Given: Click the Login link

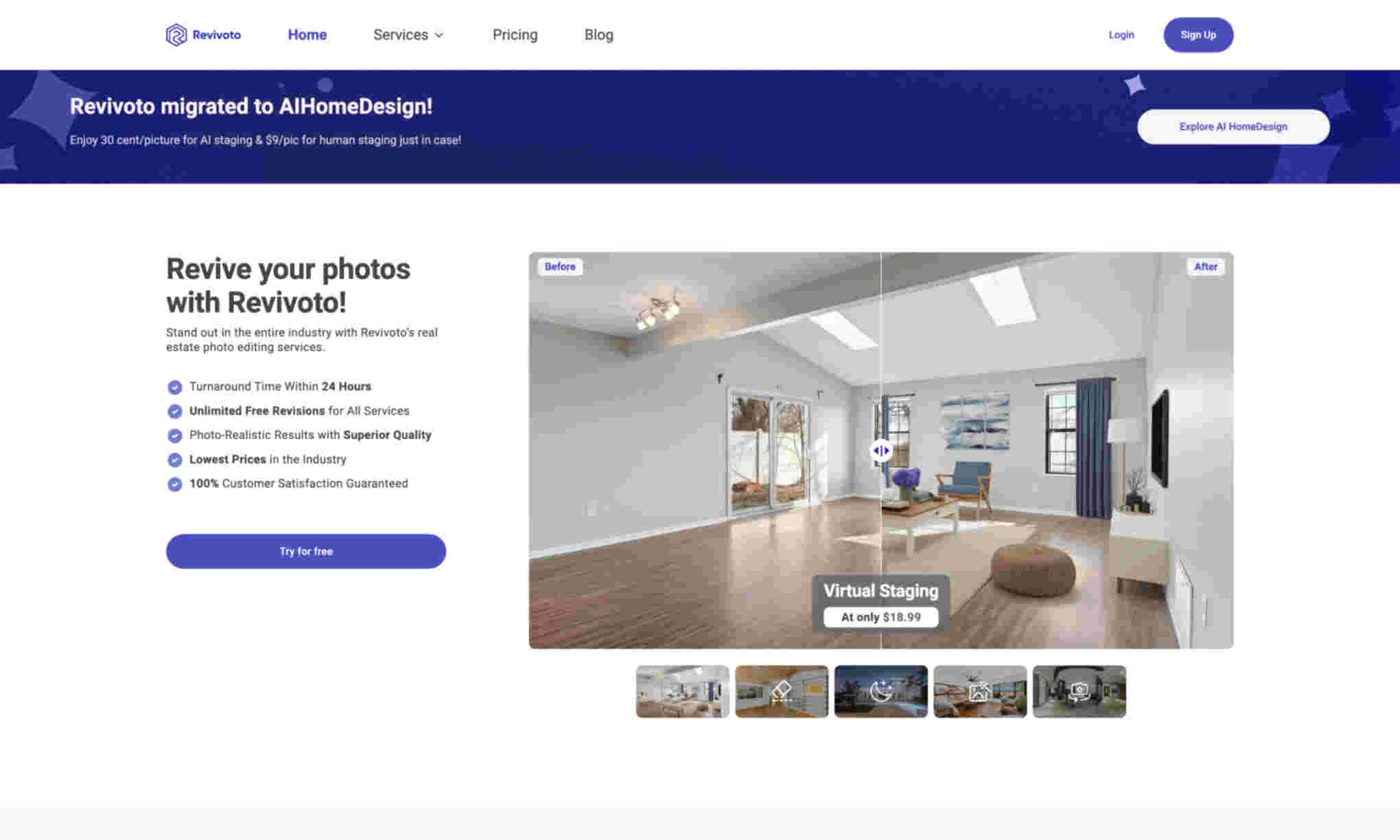Looking at the screenshot, I should click(x=1121, y=34).
